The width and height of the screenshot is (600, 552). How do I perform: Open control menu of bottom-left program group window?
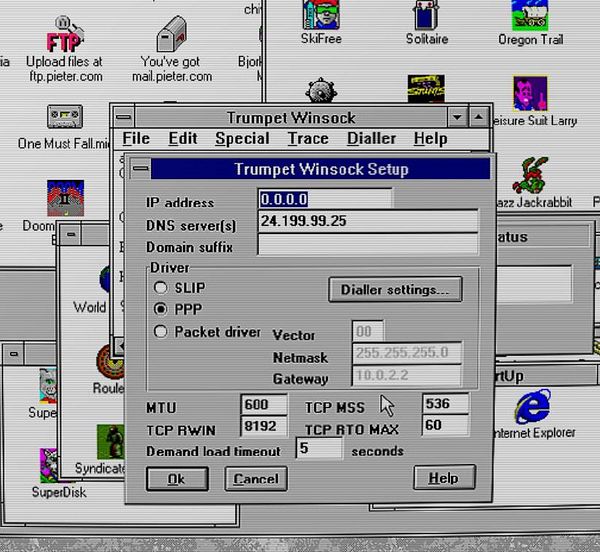tap(14, 354)
